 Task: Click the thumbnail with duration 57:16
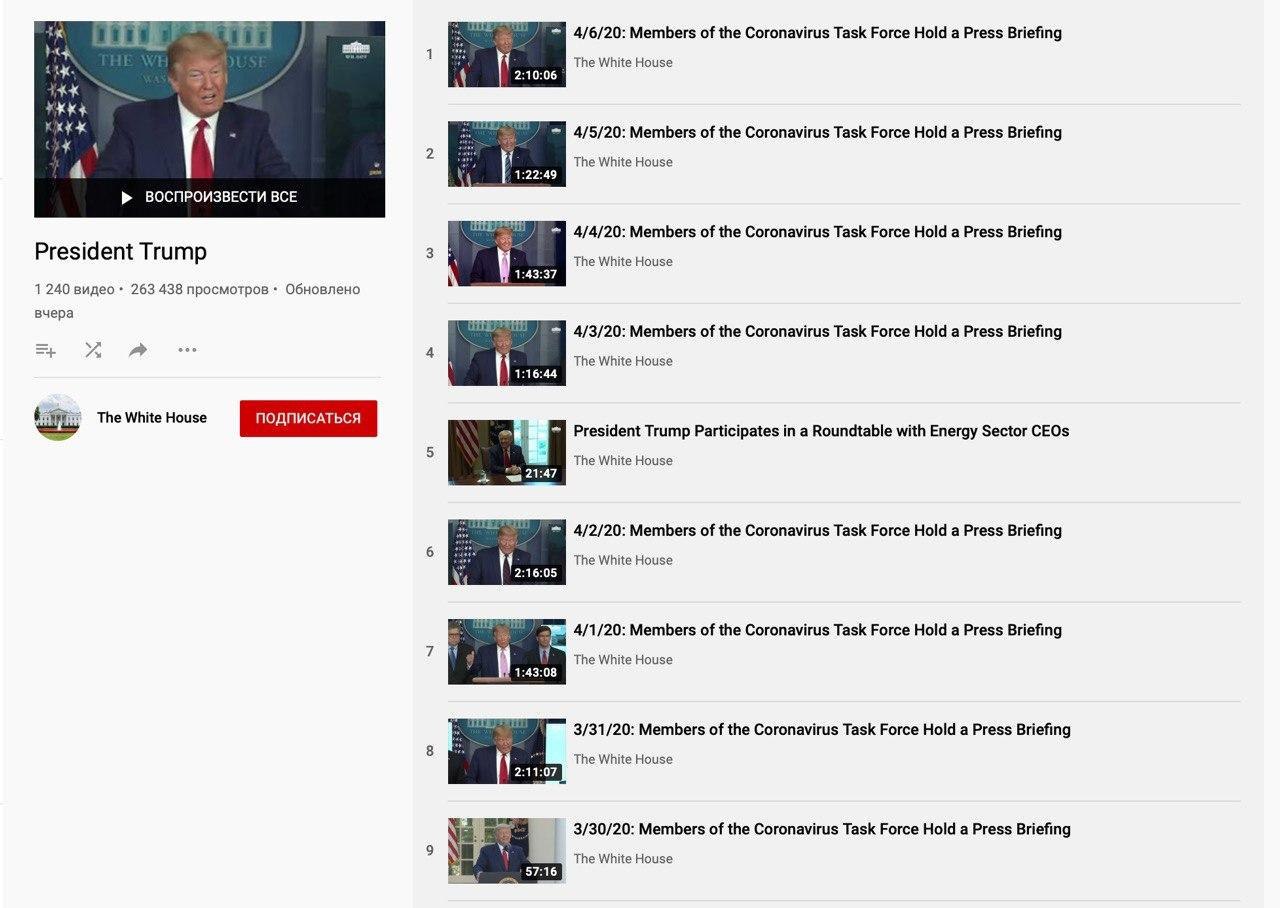click(507, 850)
